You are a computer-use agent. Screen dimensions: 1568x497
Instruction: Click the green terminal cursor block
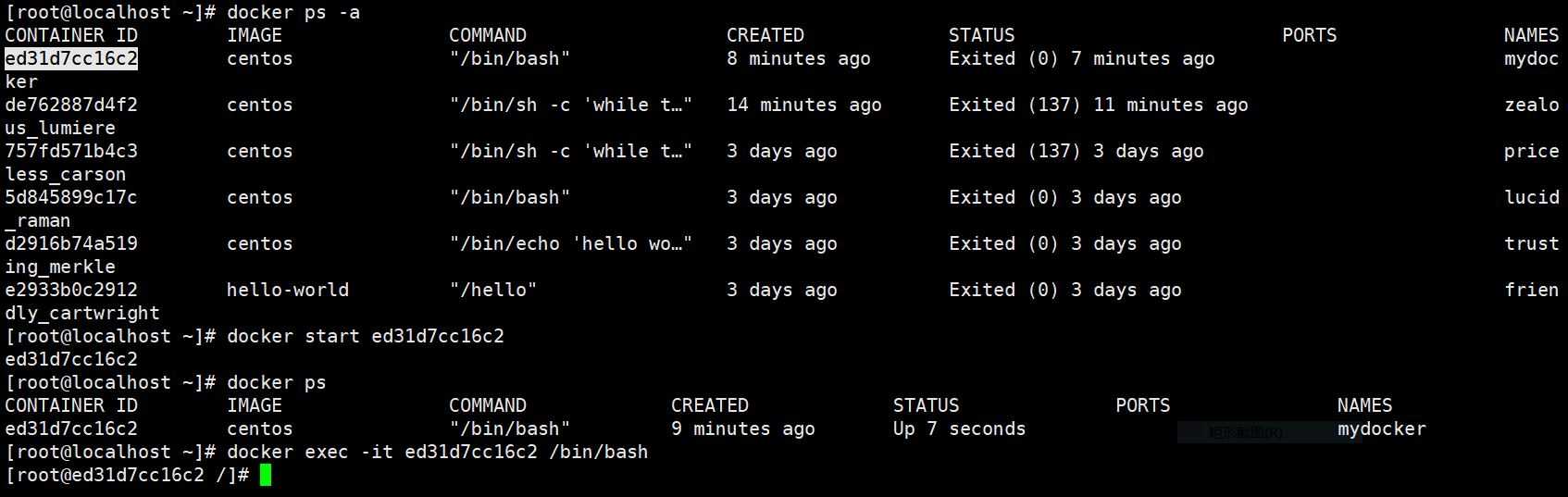coord(266,475)
